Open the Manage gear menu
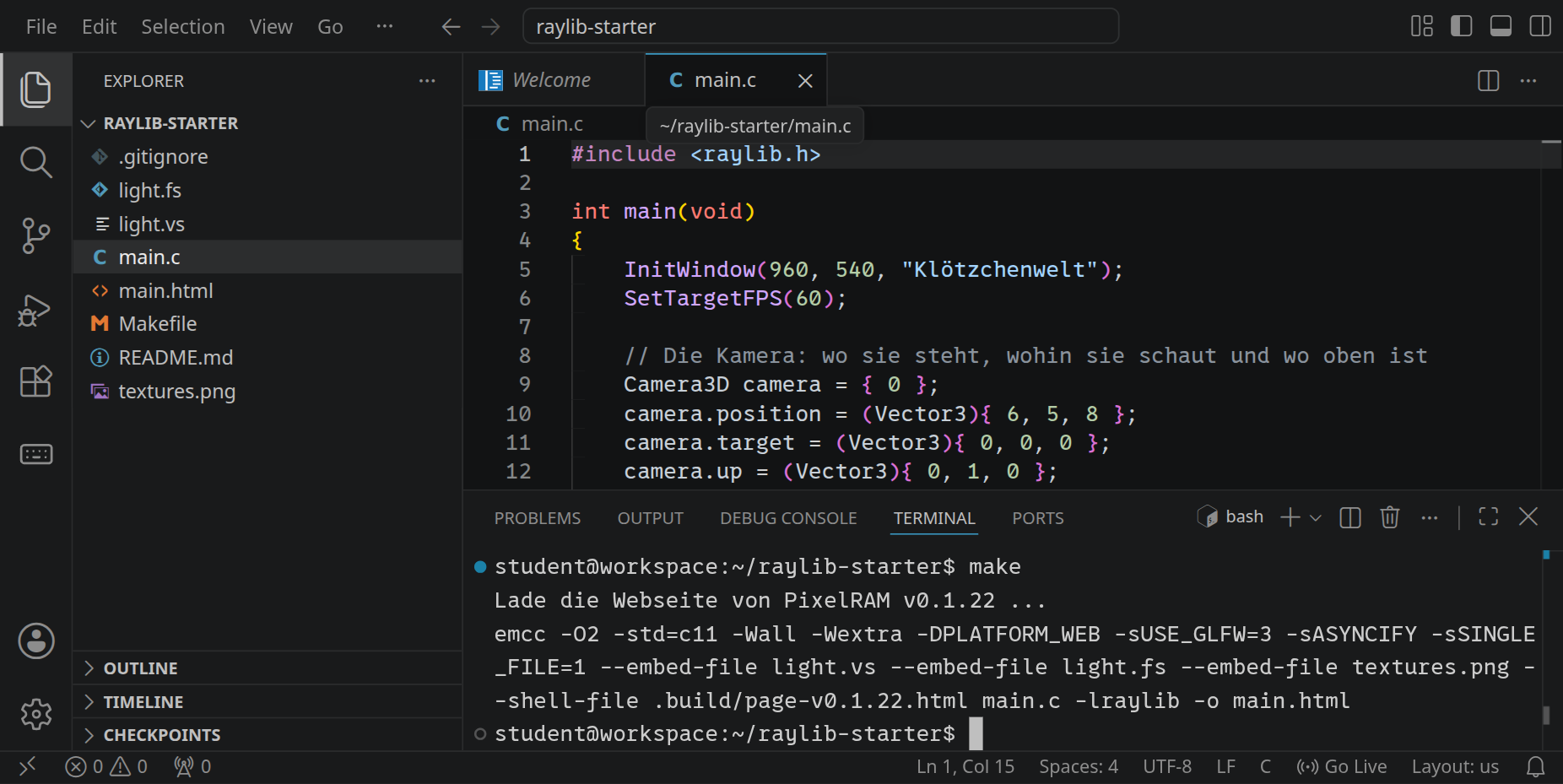Screen dimensions: 1563x784 tap(36, 714)
